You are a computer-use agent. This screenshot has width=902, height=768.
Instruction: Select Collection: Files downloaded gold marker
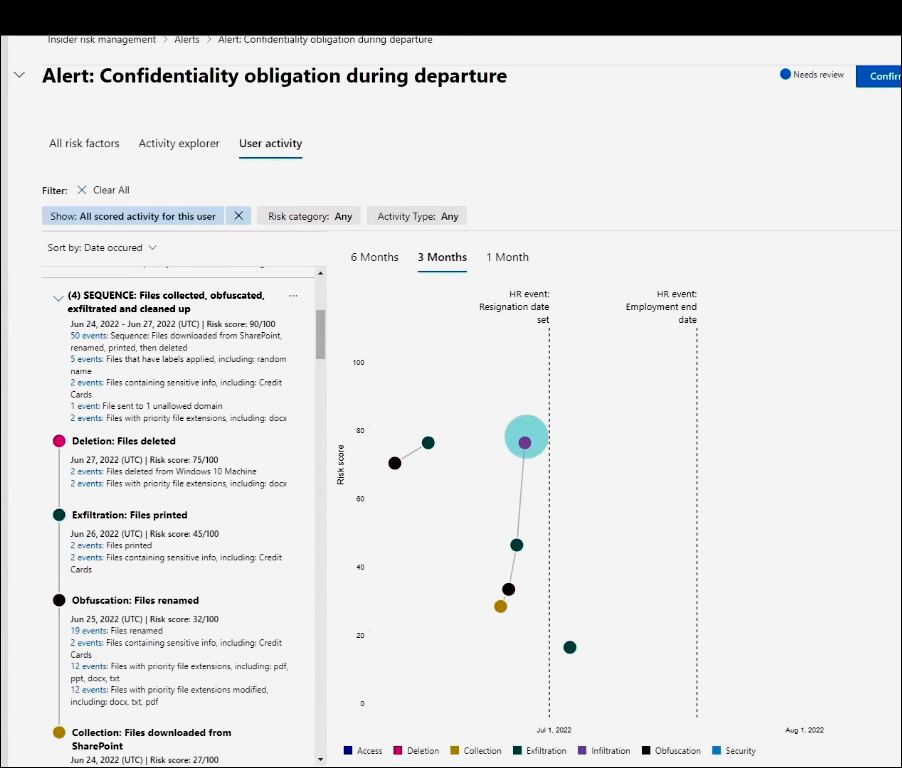click(59, 732)
